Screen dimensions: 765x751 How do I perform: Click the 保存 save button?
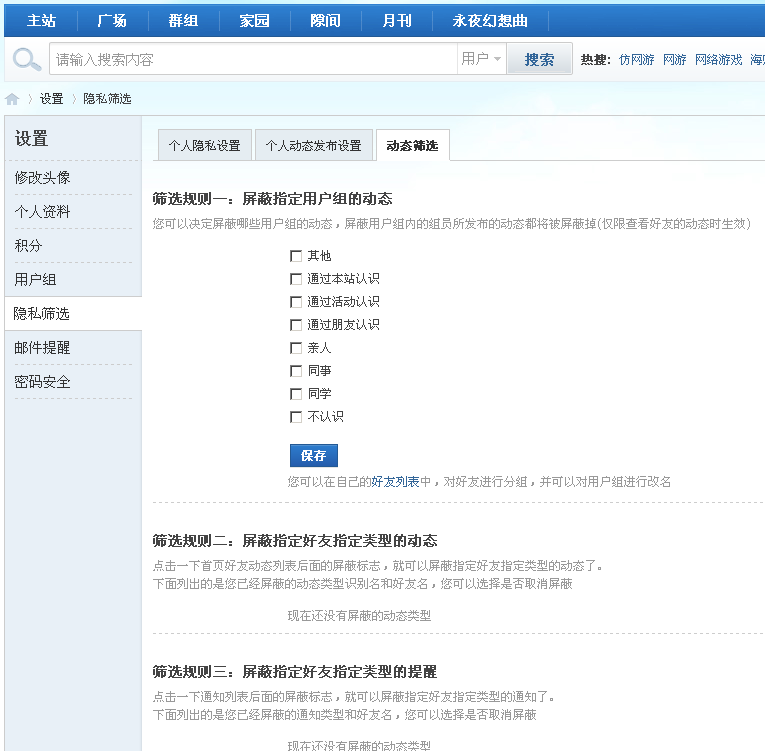tap(314, 455)
